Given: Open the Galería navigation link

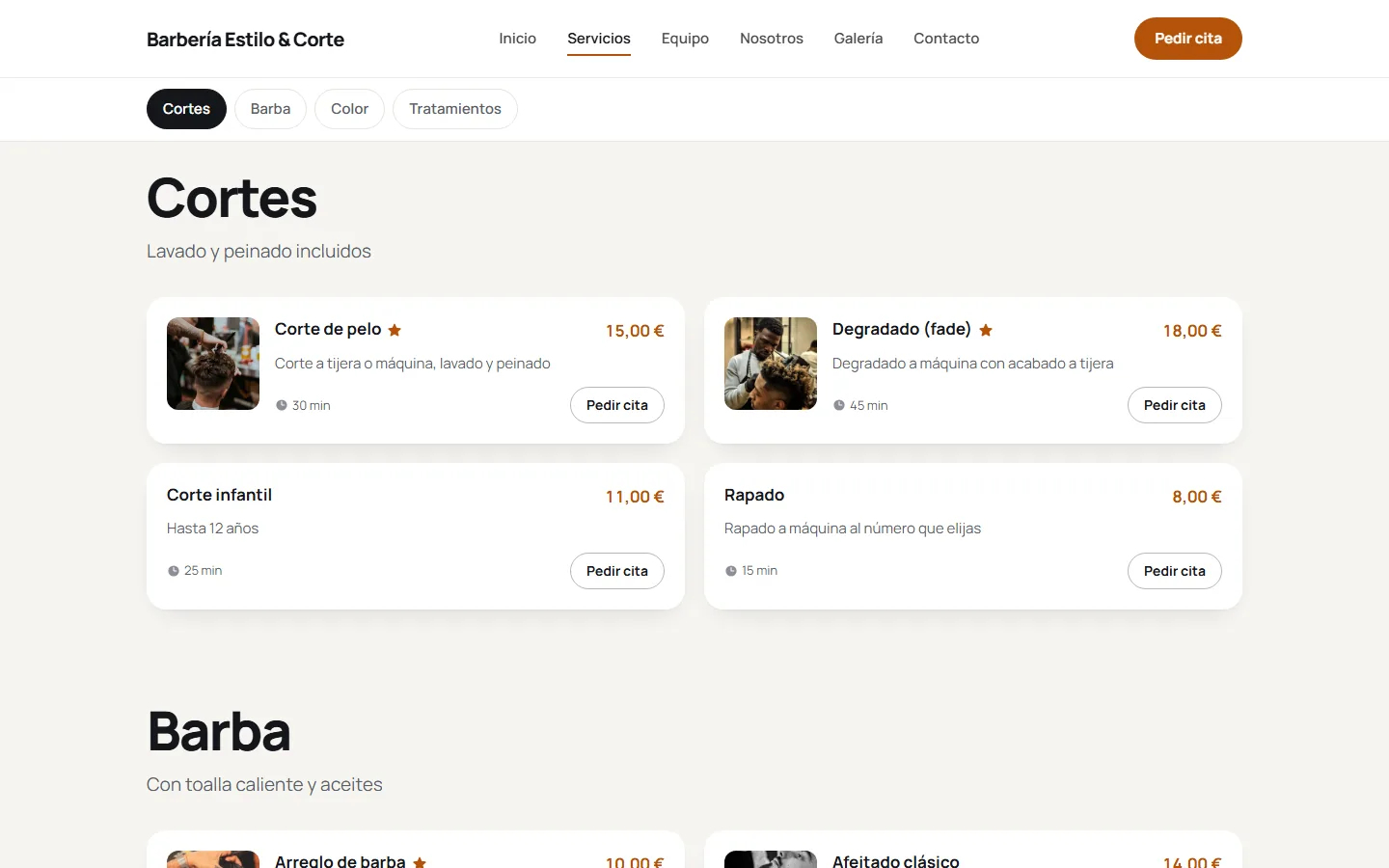Looking at the screenshot, I should pos(858,39).
